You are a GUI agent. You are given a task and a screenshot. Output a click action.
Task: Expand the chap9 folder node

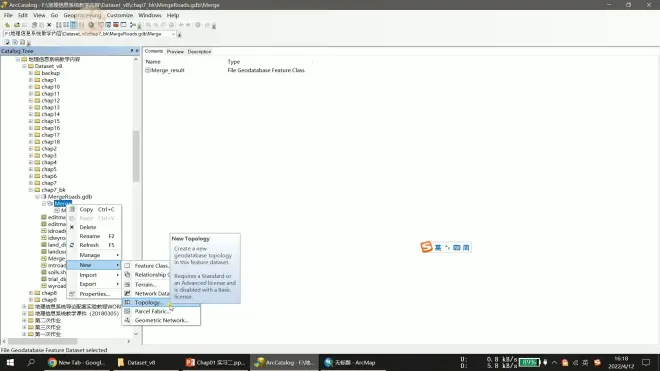tap(31, 300)
